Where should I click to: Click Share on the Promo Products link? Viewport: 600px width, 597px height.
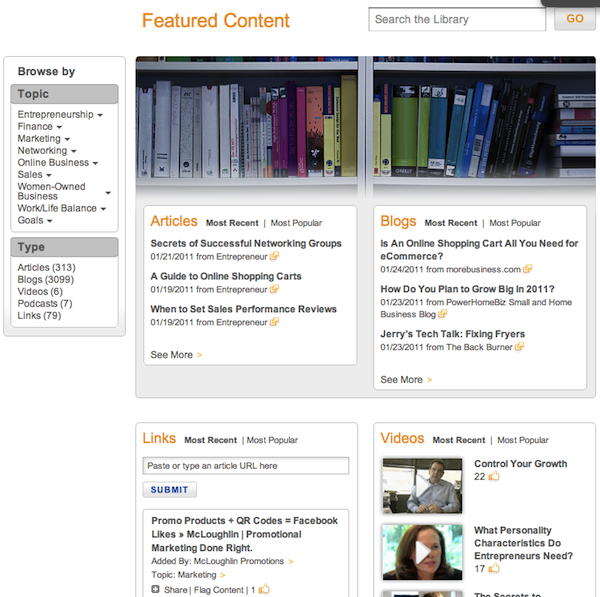coord(176,590)
